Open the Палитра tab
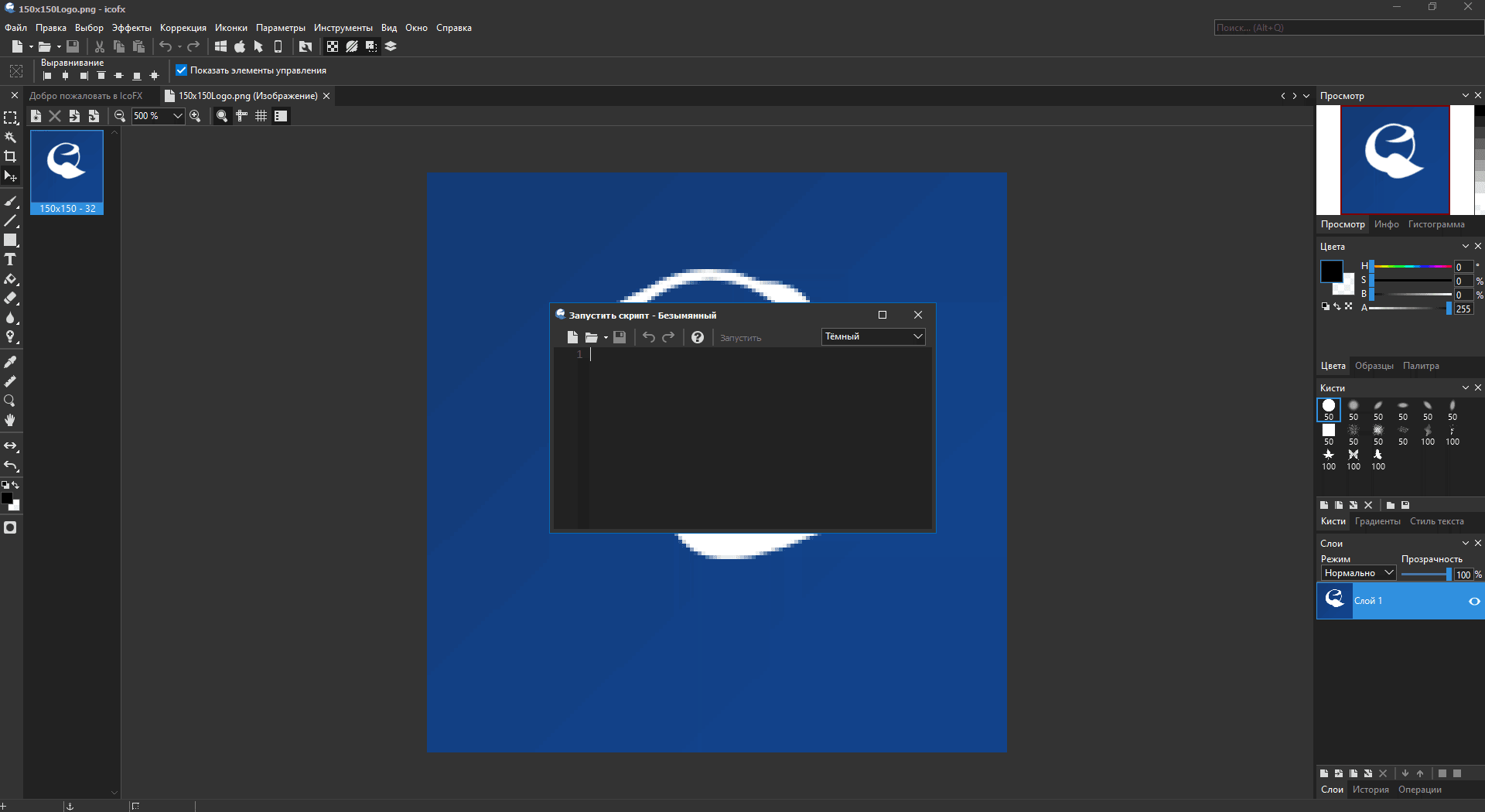This screenshot has width=1485, height=812. [x=1421, y=366]
